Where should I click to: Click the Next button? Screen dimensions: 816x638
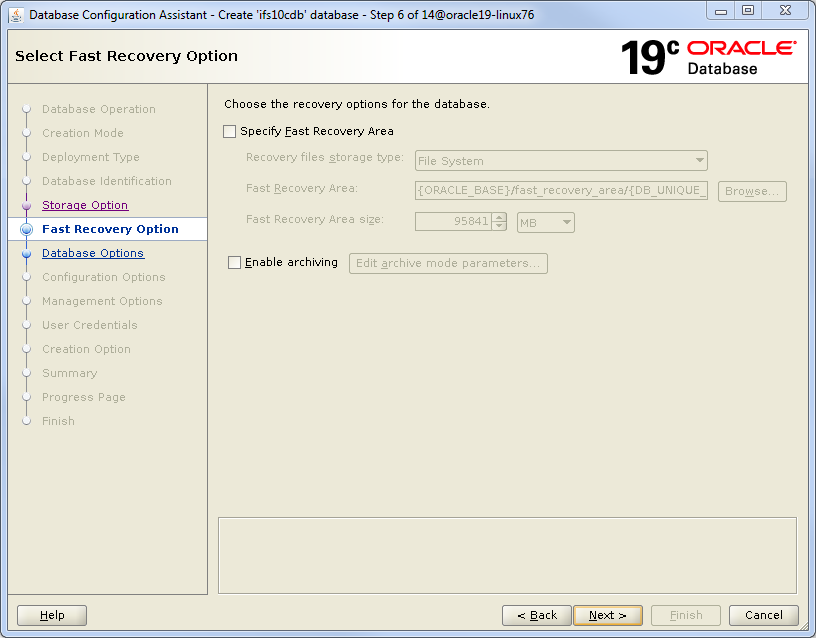(x=608, y=615)
